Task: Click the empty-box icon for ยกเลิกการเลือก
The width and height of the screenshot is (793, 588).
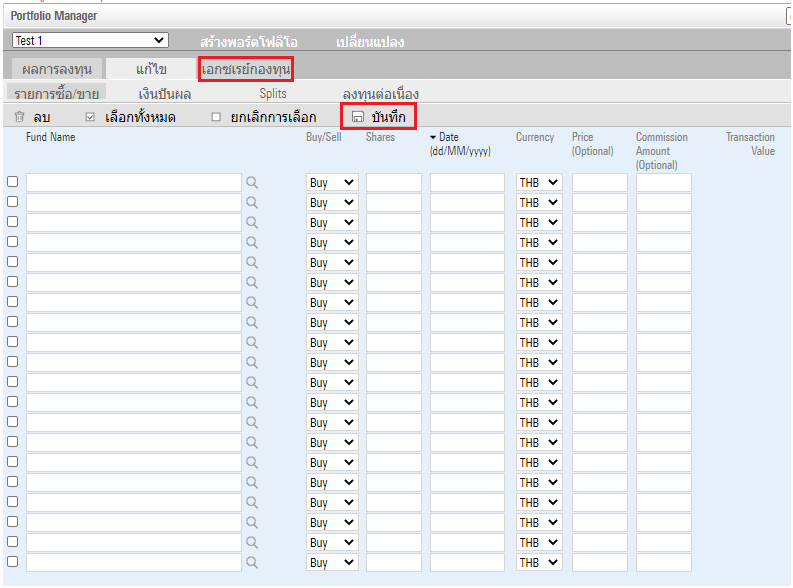Action: 216,117
